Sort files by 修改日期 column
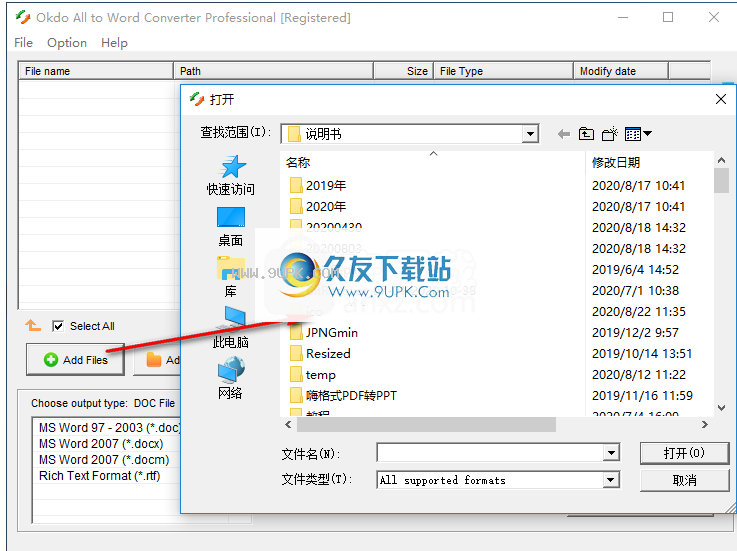Image resolution: width=737 pixels, height=551 pixels. pos(649,163)
